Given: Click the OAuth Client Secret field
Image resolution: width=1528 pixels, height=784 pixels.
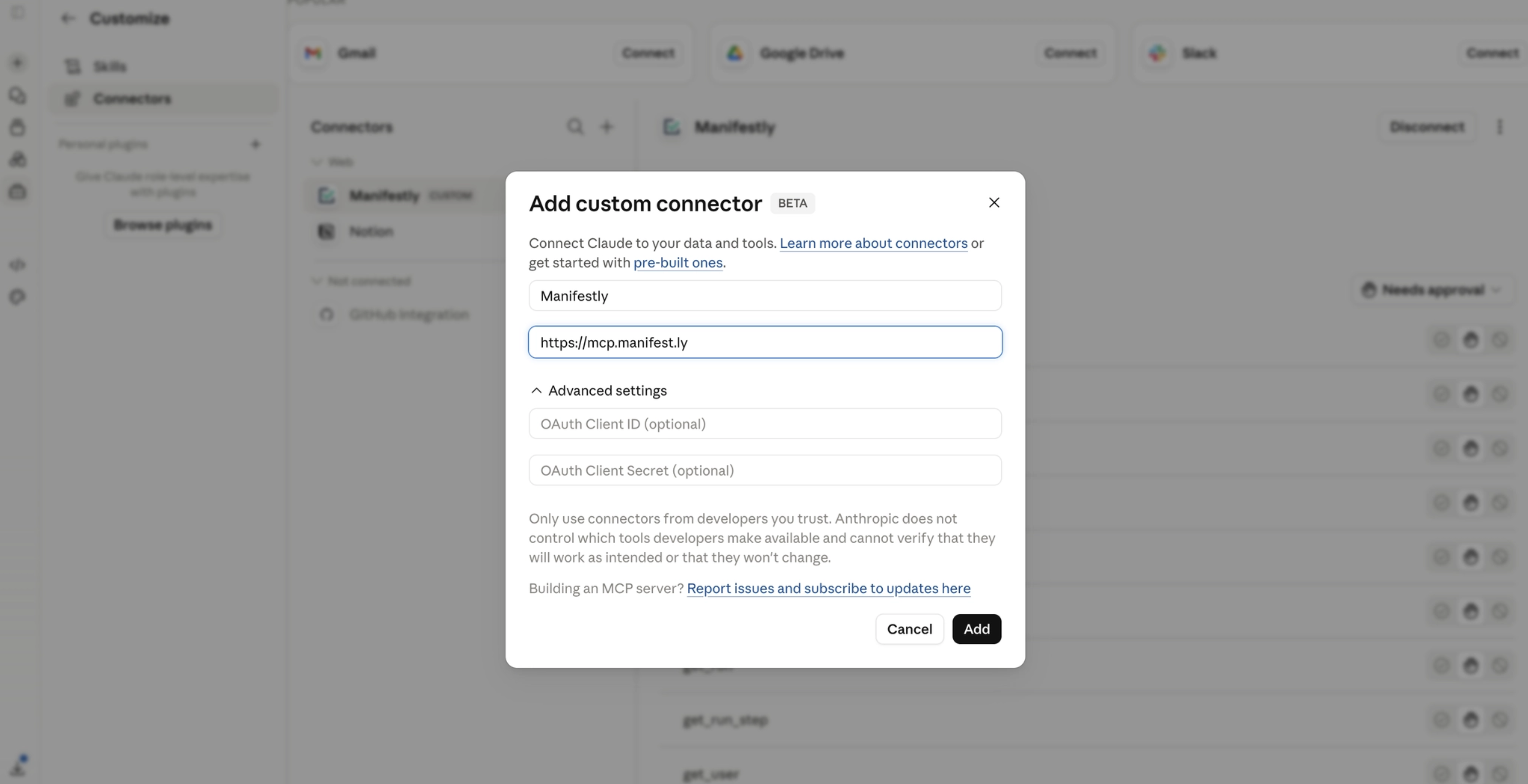Looking at the screenshot, I should click(765, 470).
